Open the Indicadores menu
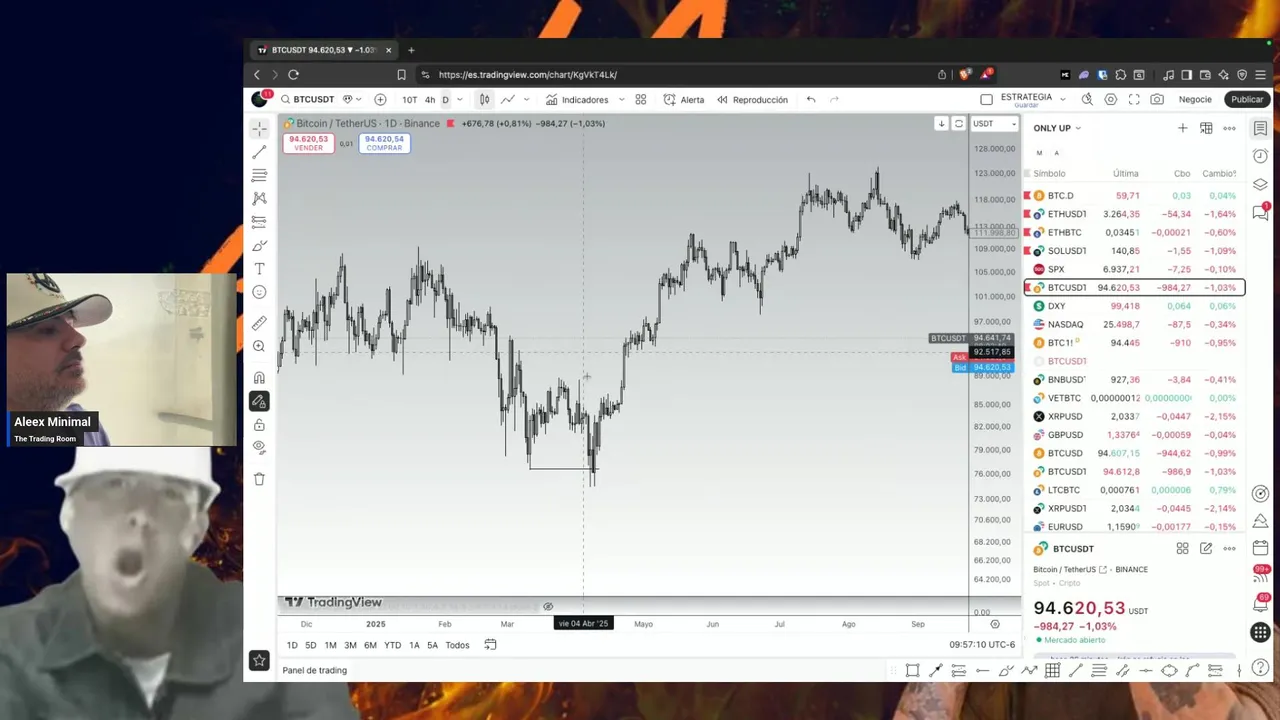Image resolution: width=1280 pixels, height=720 pixels. (577, 99)
